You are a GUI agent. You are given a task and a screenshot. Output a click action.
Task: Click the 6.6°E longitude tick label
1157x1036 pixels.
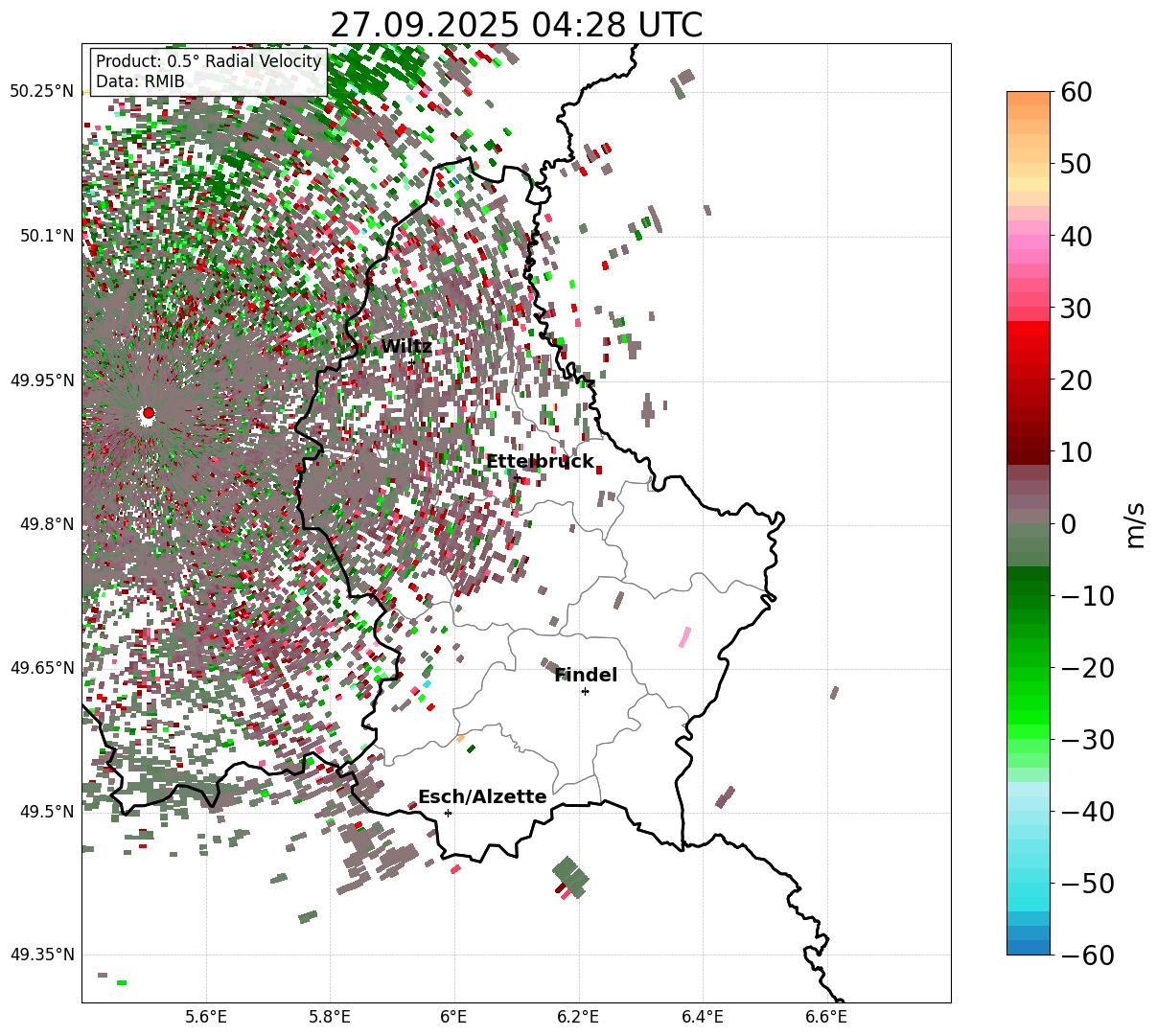click(826, 1017)
